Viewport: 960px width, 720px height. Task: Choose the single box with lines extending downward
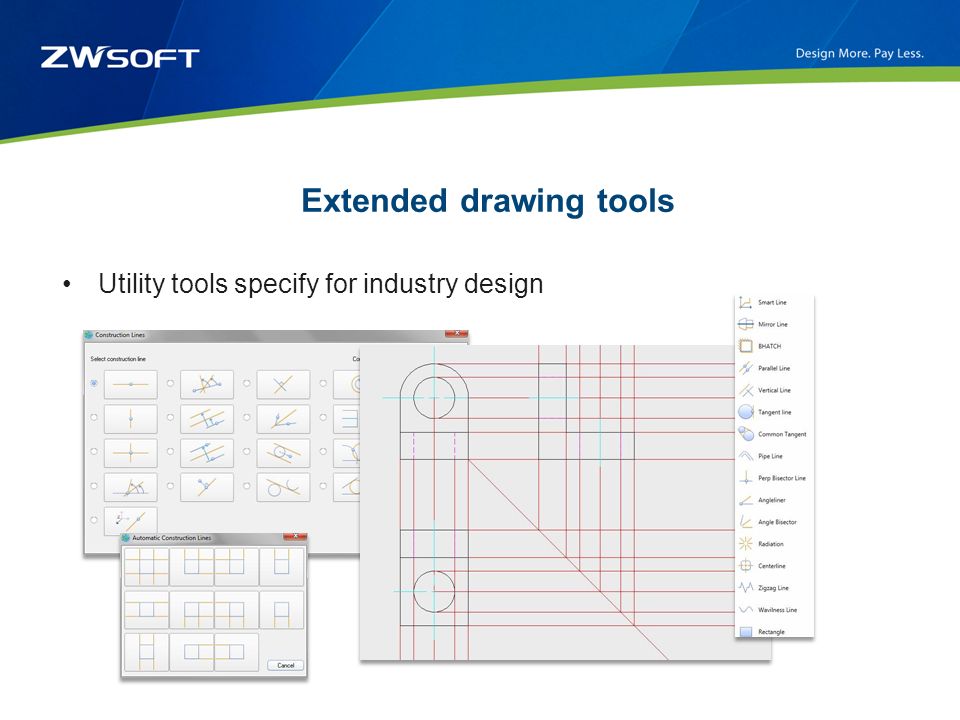[282, 610]
